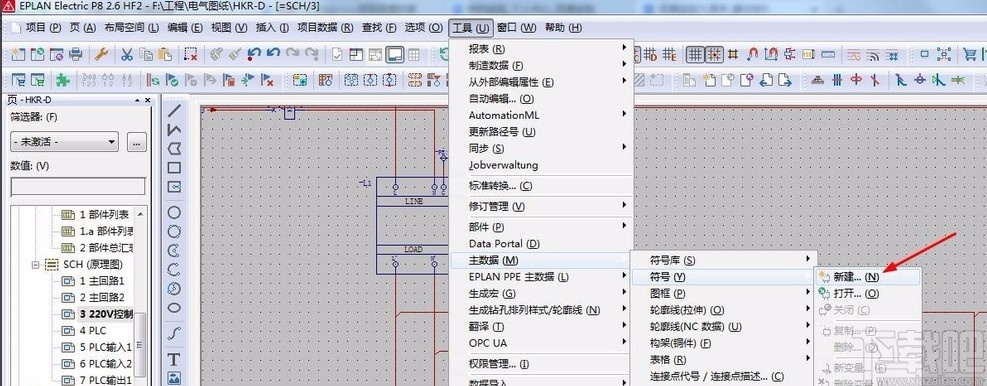Click the delete selection area icon
This screenshot has height=386, width=987.
(x=191, y=55)
